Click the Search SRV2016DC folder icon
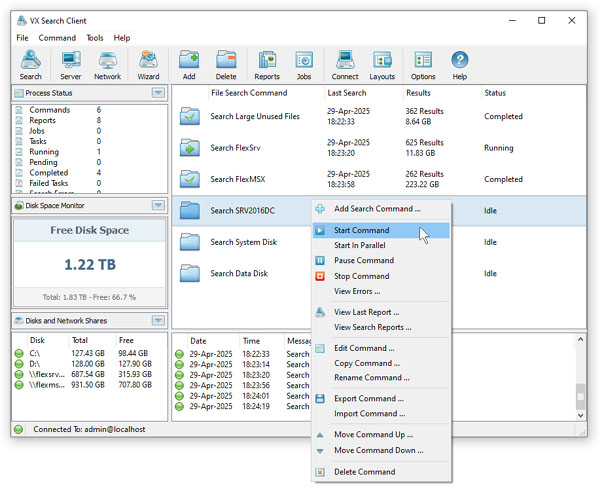 (190, 210)
